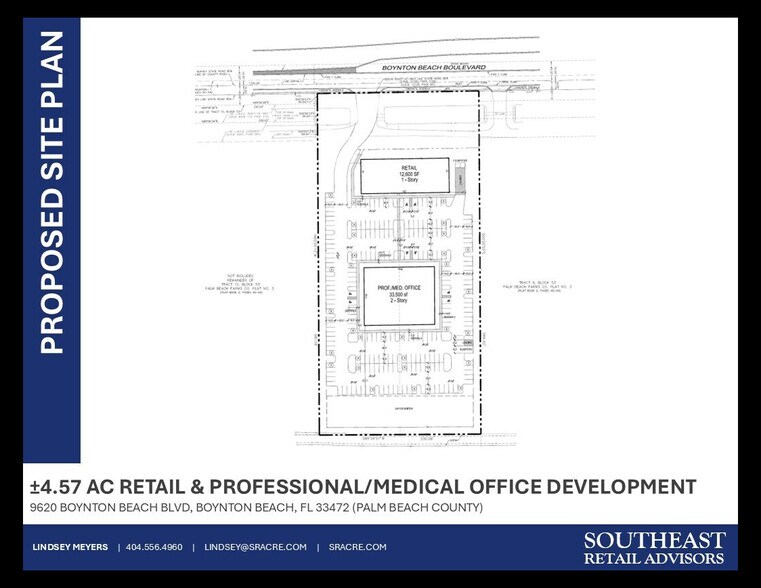Image resolution: width=761 pixels, height=588 pixels.
Task: Click the Lindsey Meyers contact name
Action: (x=70, y=547)
